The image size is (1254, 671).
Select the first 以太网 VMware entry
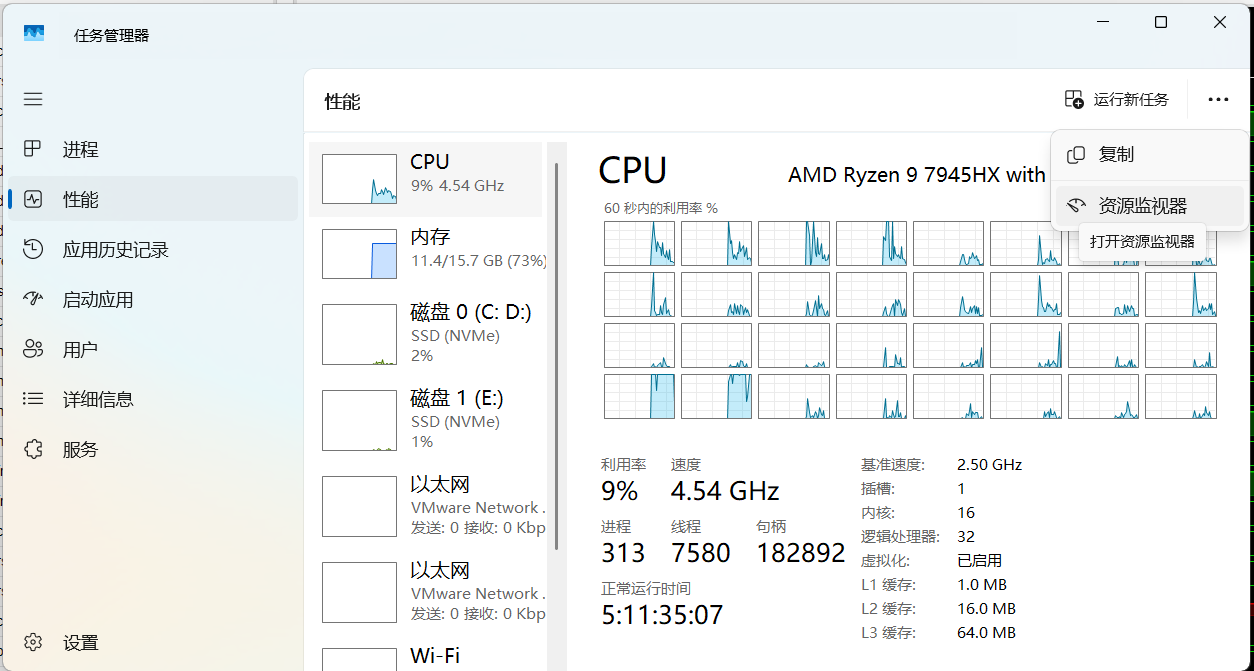tap(426, 505)
